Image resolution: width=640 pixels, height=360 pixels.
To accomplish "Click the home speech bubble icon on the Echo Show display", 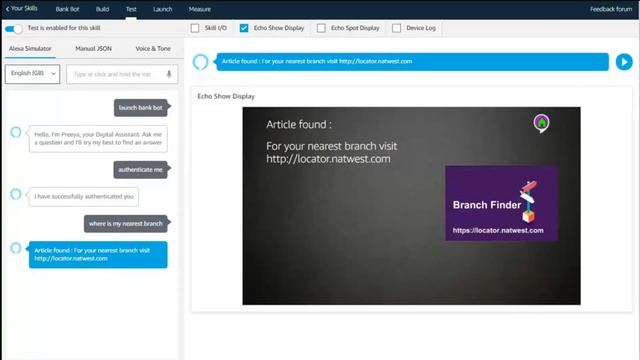I will [x=541, y=123].
